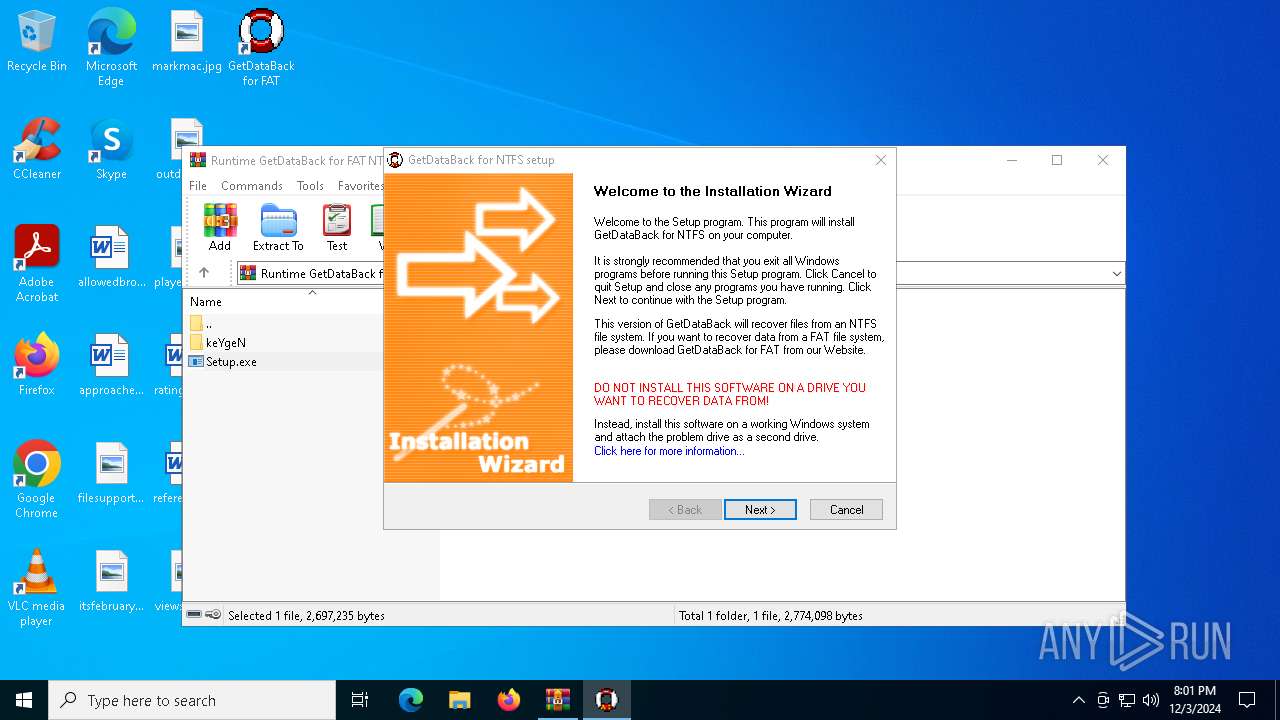1280x720 pixels.
Task: Click 'Selected 1 file, 2,697,235 bytes' status text
Action: (306, 616)
